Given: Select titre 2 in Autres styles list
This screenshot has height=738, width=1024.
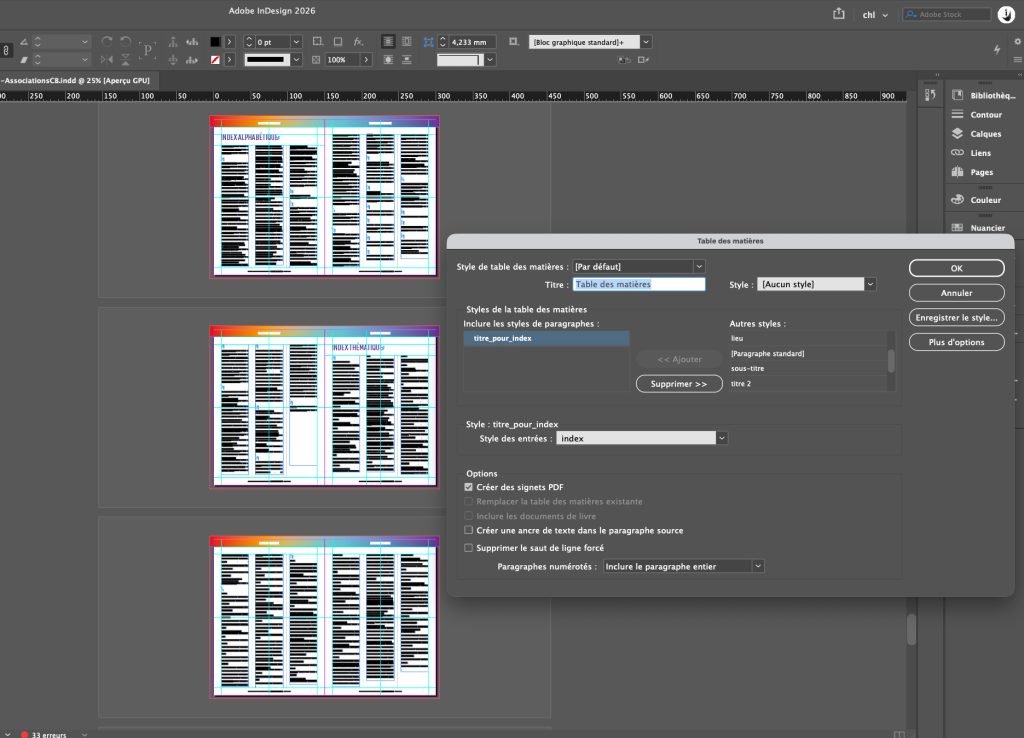Looking at the screenshot, I should [807, 383].
